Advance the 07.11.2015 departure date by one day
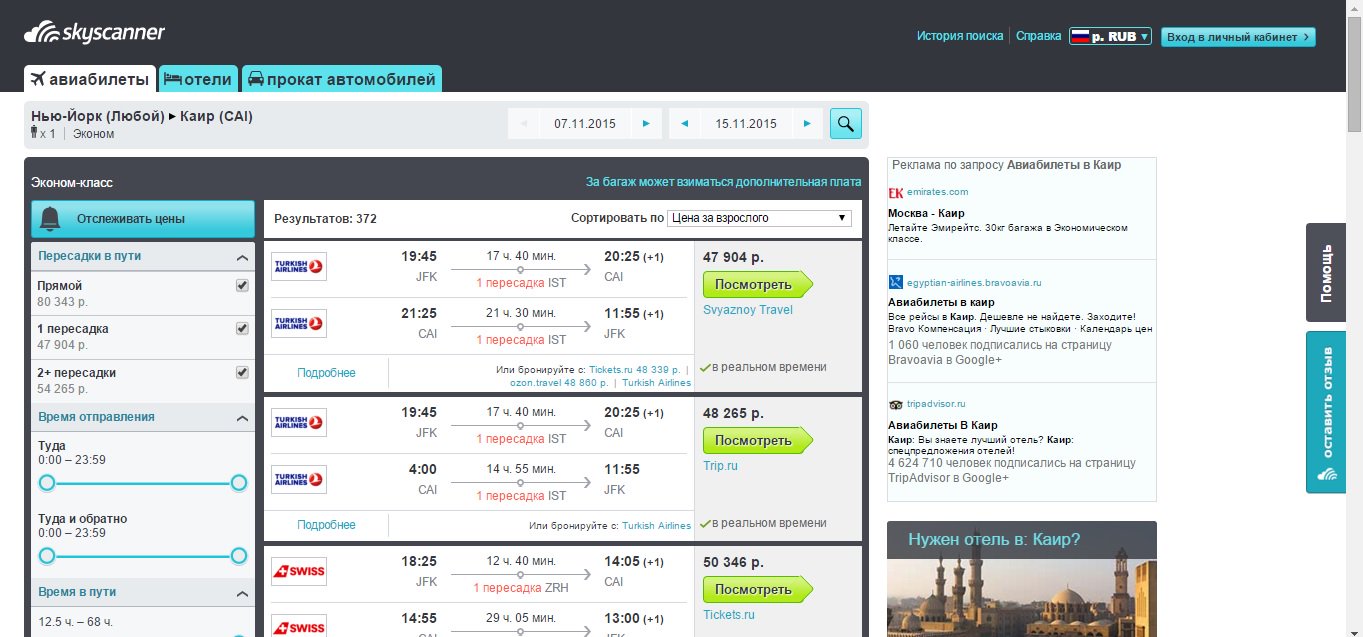Screen dimensions: 1363x637 (646, 124)
